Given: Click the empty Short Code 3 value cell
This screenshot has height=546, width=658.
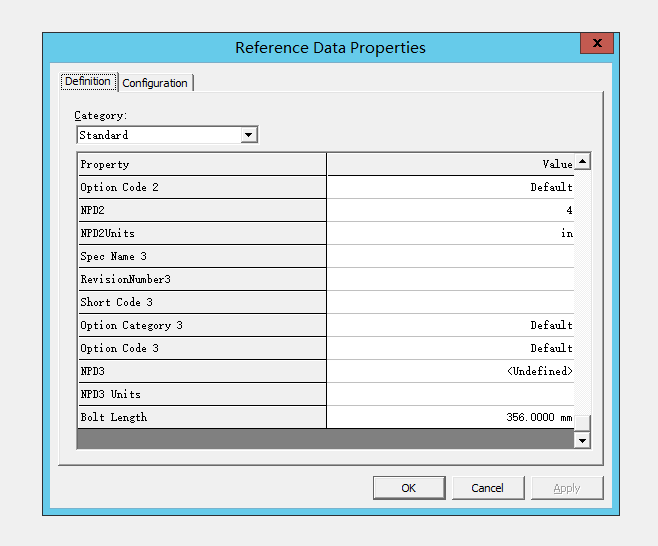Looking at the screenshot, I should (450, 302).
